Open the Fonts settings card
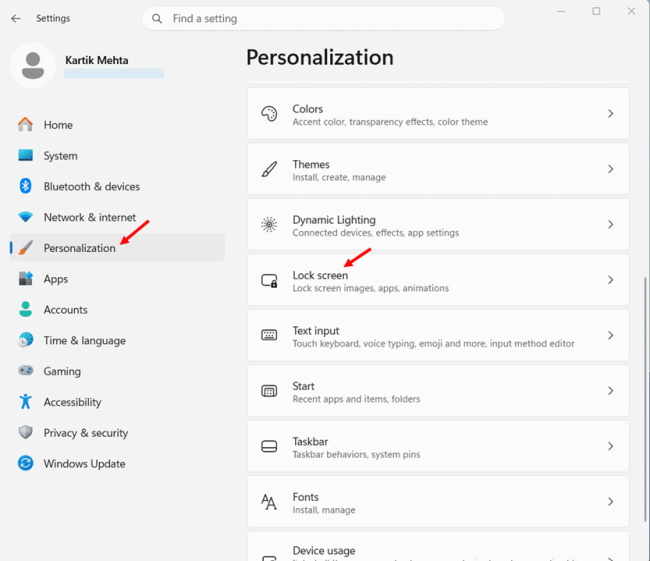The image size is (650, 561). point(438,502)
